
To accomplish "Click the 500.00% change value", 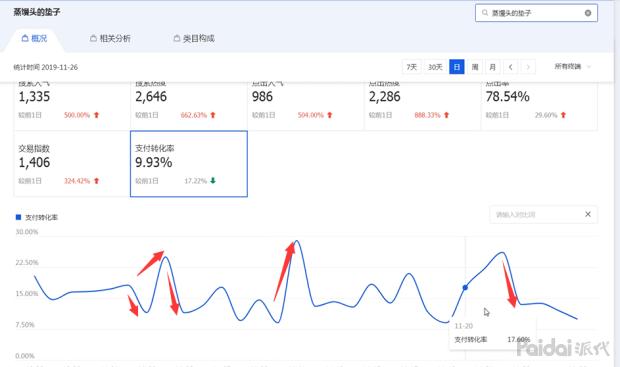I will coord(77,115).
